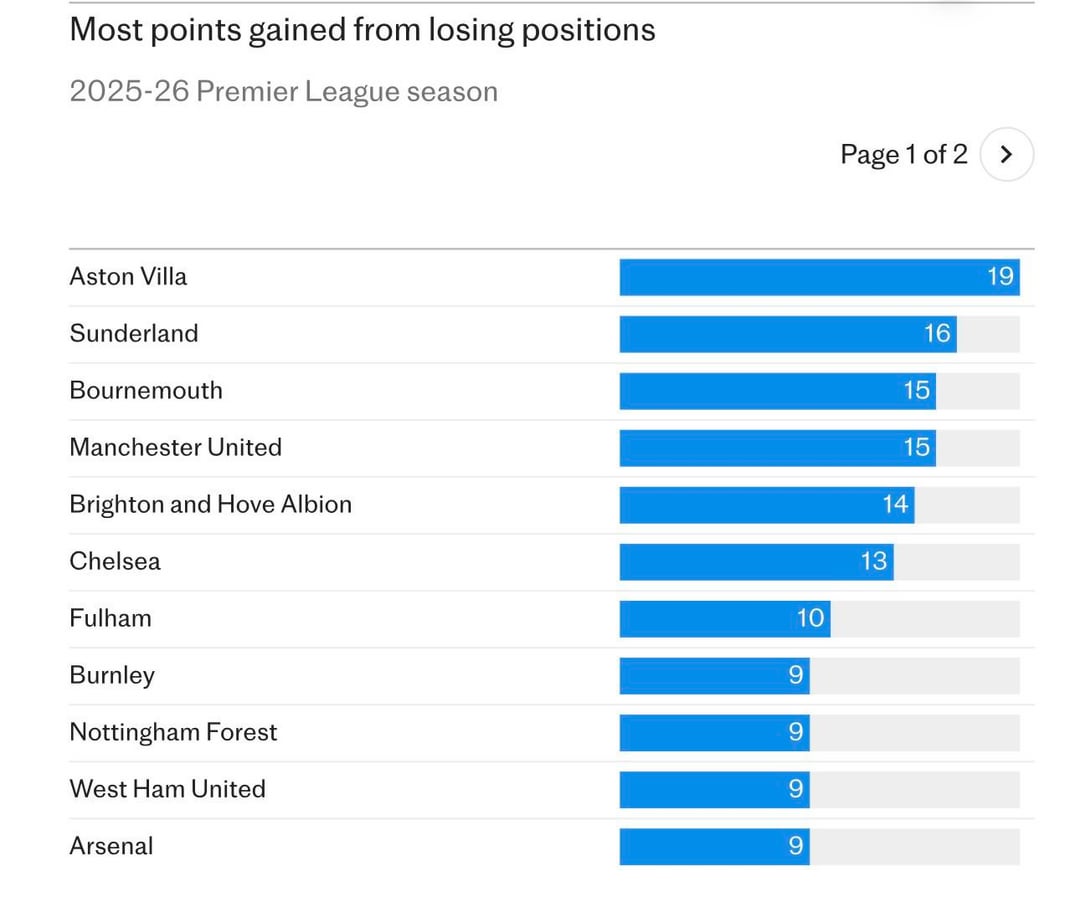
Task: Open the Brighton and Hove Albion label
Action: [210, 505]
